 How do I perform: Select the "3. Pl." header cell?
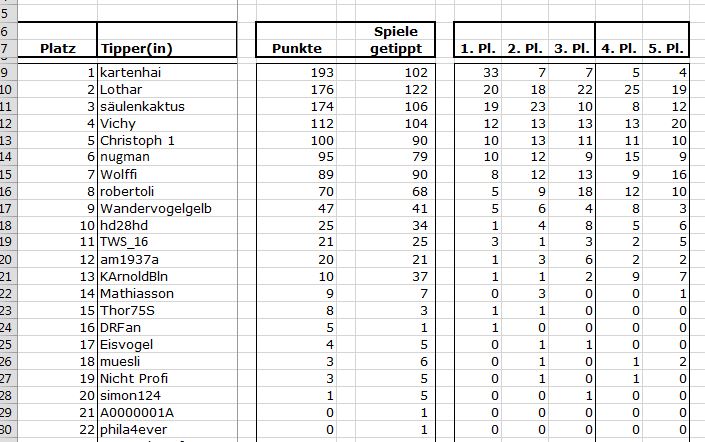pyautogui.click(x=573, y=48)
